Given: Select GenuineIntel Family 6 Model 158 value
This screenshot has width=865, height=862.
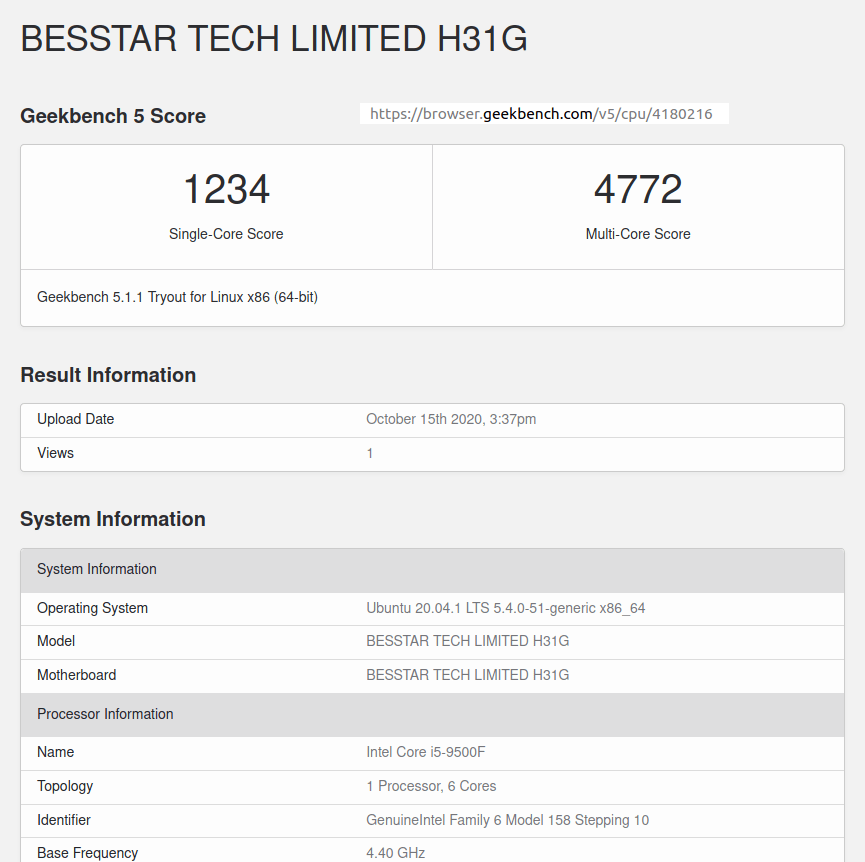Looking at the screenshot, I should coord(508,820).
